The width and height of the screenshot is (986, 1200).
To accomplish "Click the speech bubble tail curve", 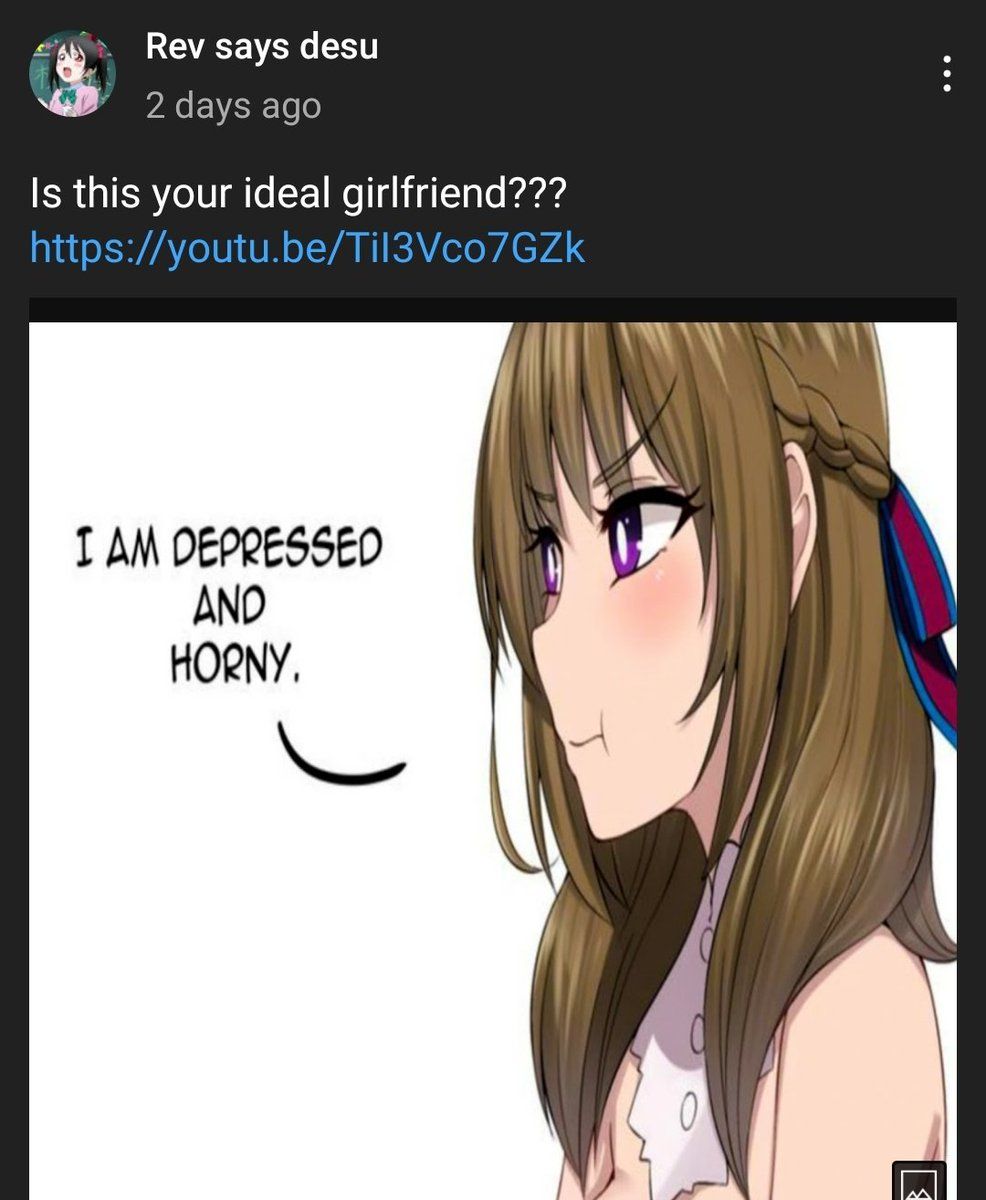I will [340, 754].
